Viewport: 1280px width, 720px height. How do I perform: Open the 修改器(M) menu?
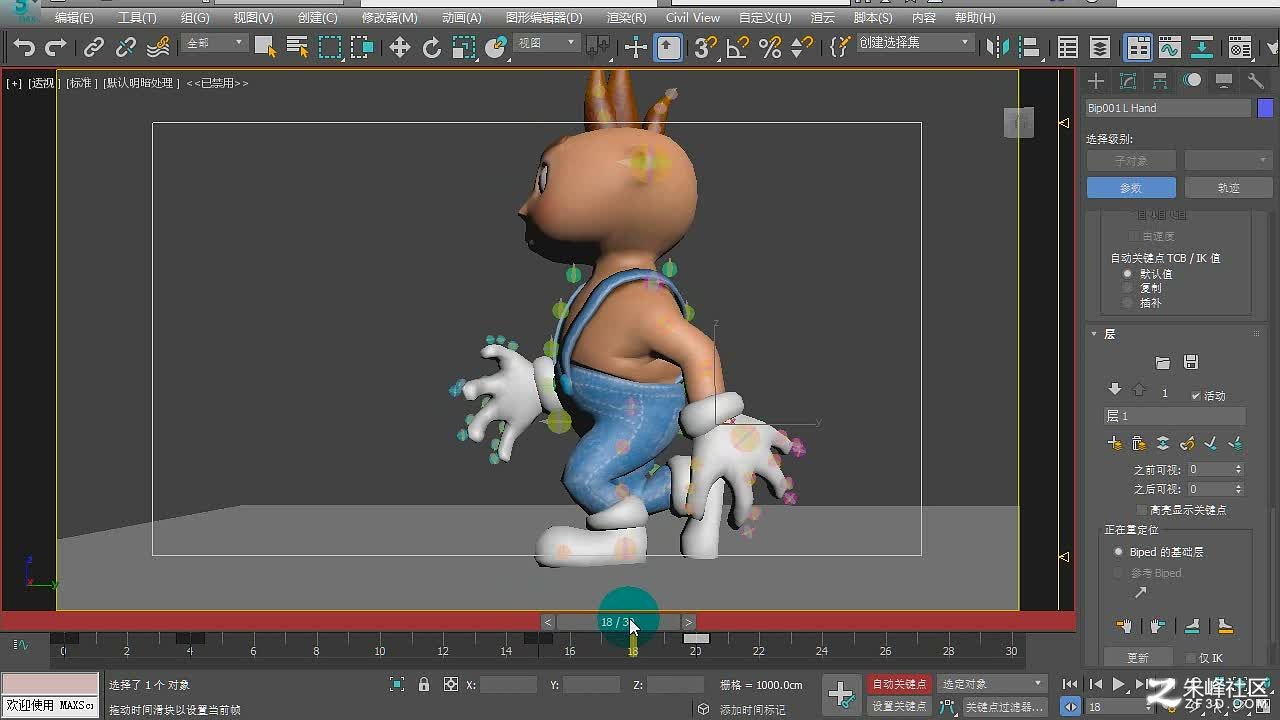[x=390, y=18]
